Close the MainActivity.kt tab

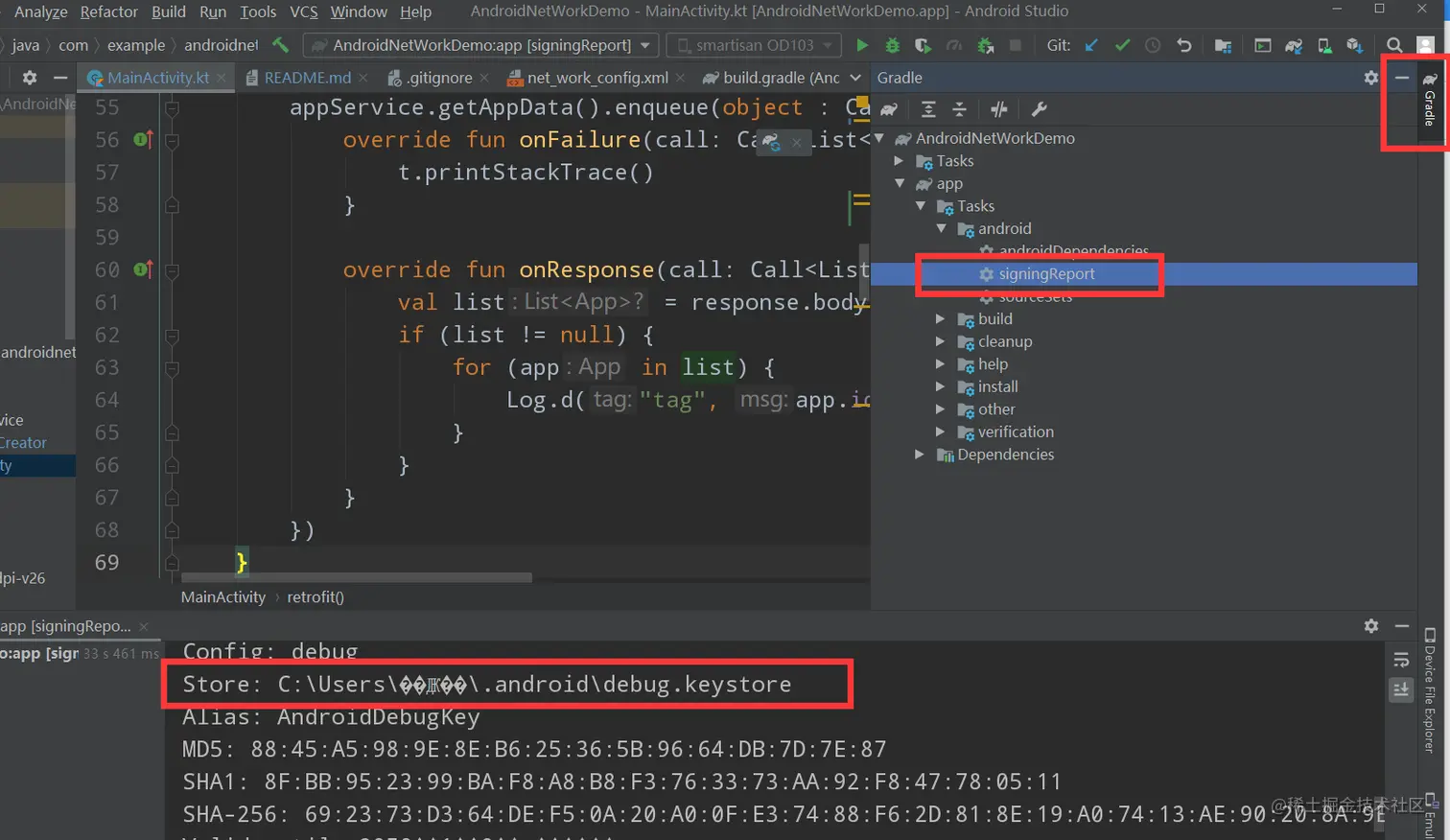point(222,78)
